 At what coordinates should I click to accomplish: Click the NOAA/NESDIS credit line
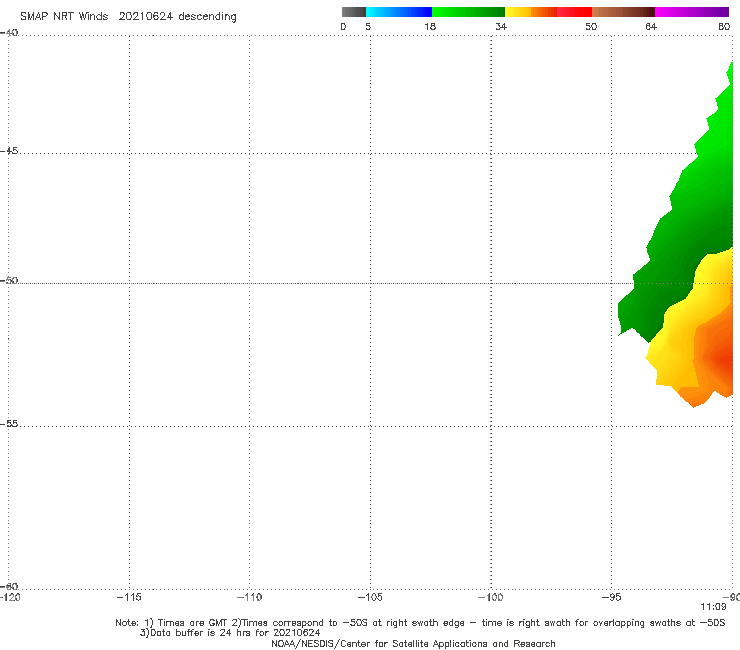pos(413,644)
